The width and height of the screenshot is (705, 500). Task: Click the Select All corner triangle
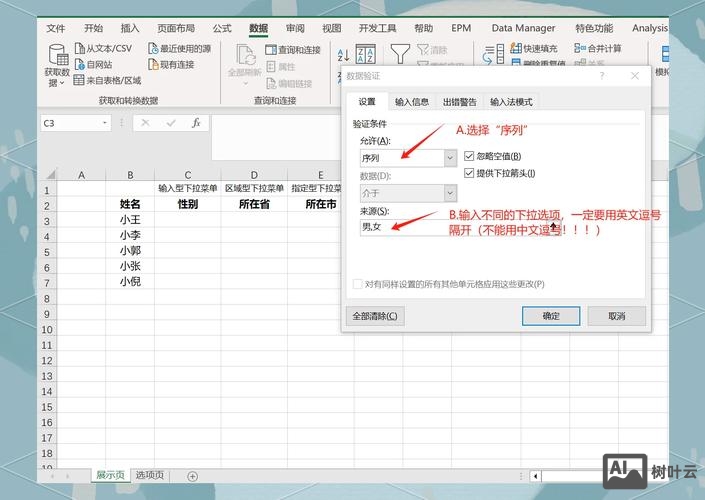click(50, 174)
